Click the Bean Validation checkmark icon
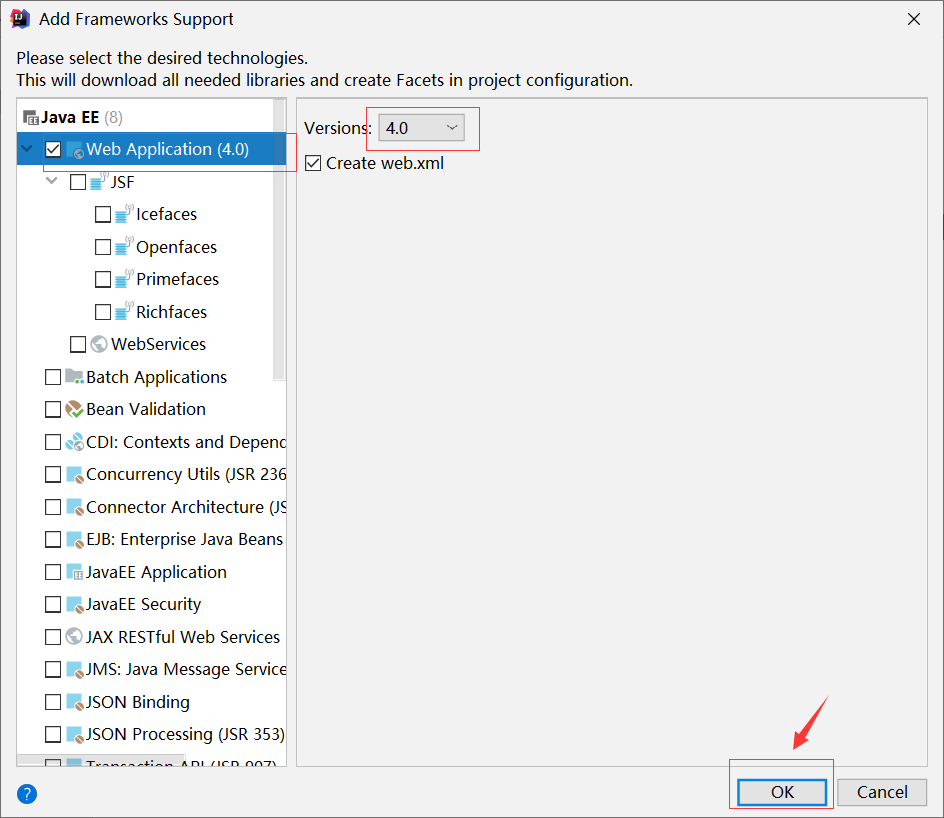The image size is (944, 818). (74, 409)
